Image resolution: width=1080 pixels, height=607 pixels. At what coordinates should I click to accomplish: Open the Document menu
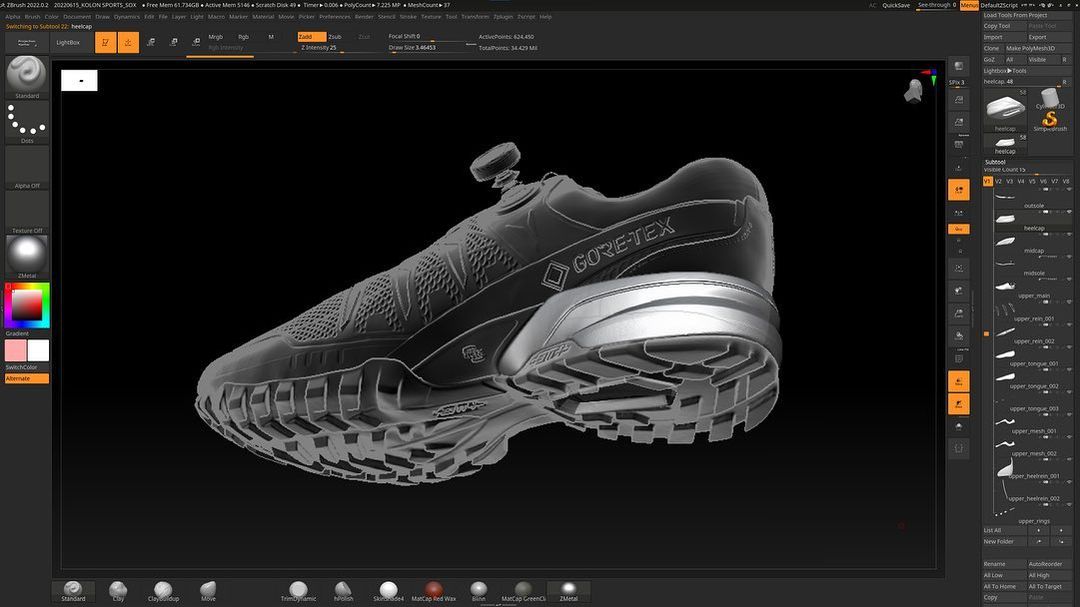point(77,17)
